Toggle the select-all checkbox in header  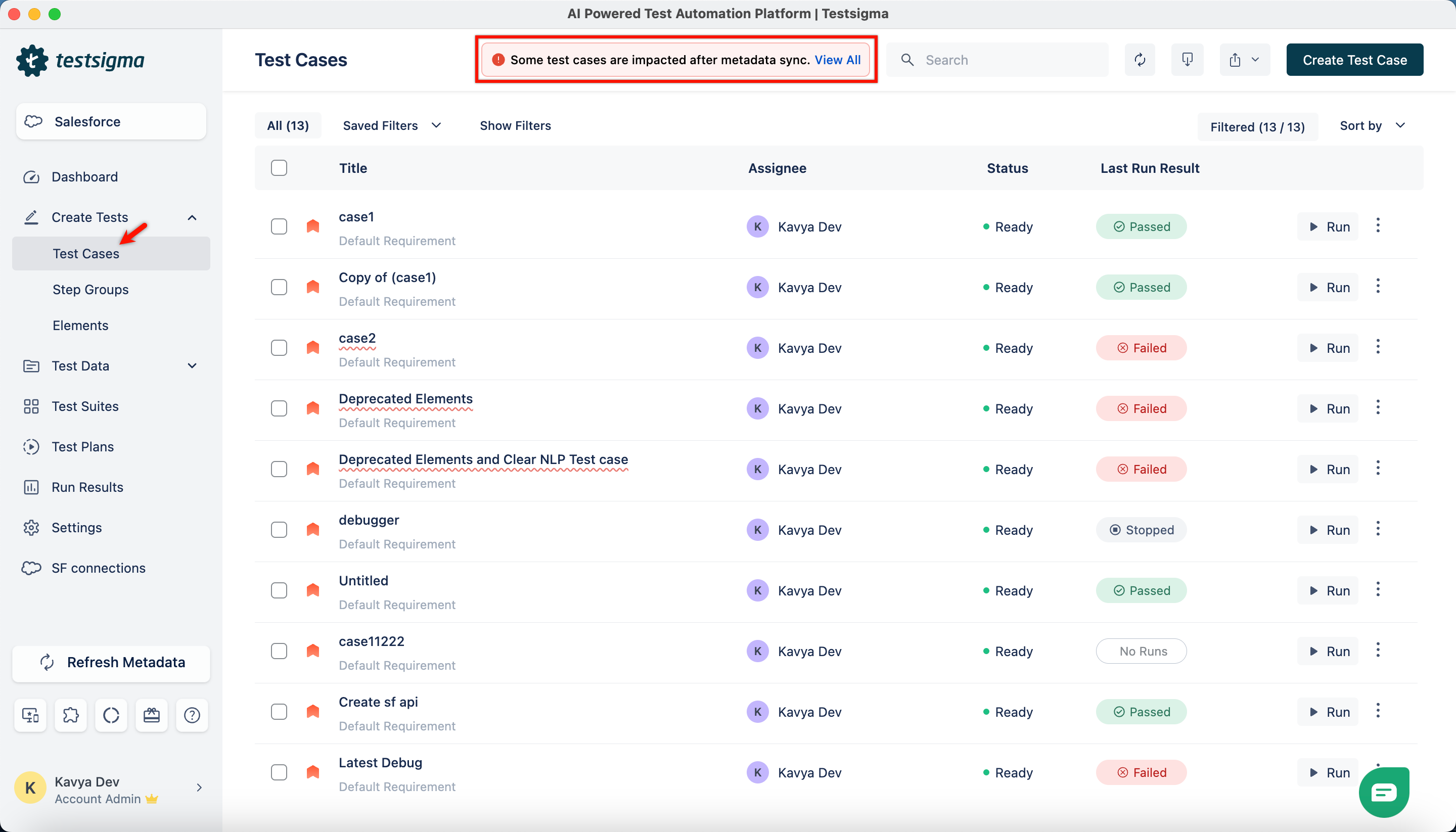[279, 168]
